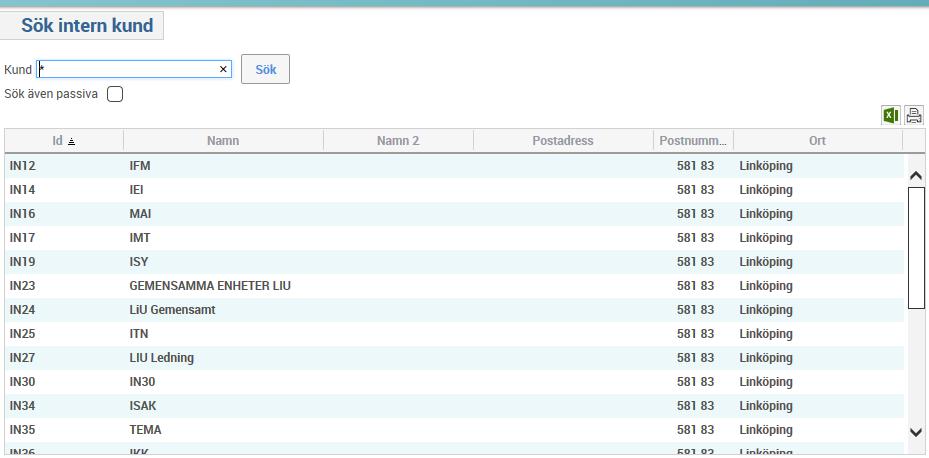
Task: Sort by the Namn 2 column header
Action: (398, 141)
